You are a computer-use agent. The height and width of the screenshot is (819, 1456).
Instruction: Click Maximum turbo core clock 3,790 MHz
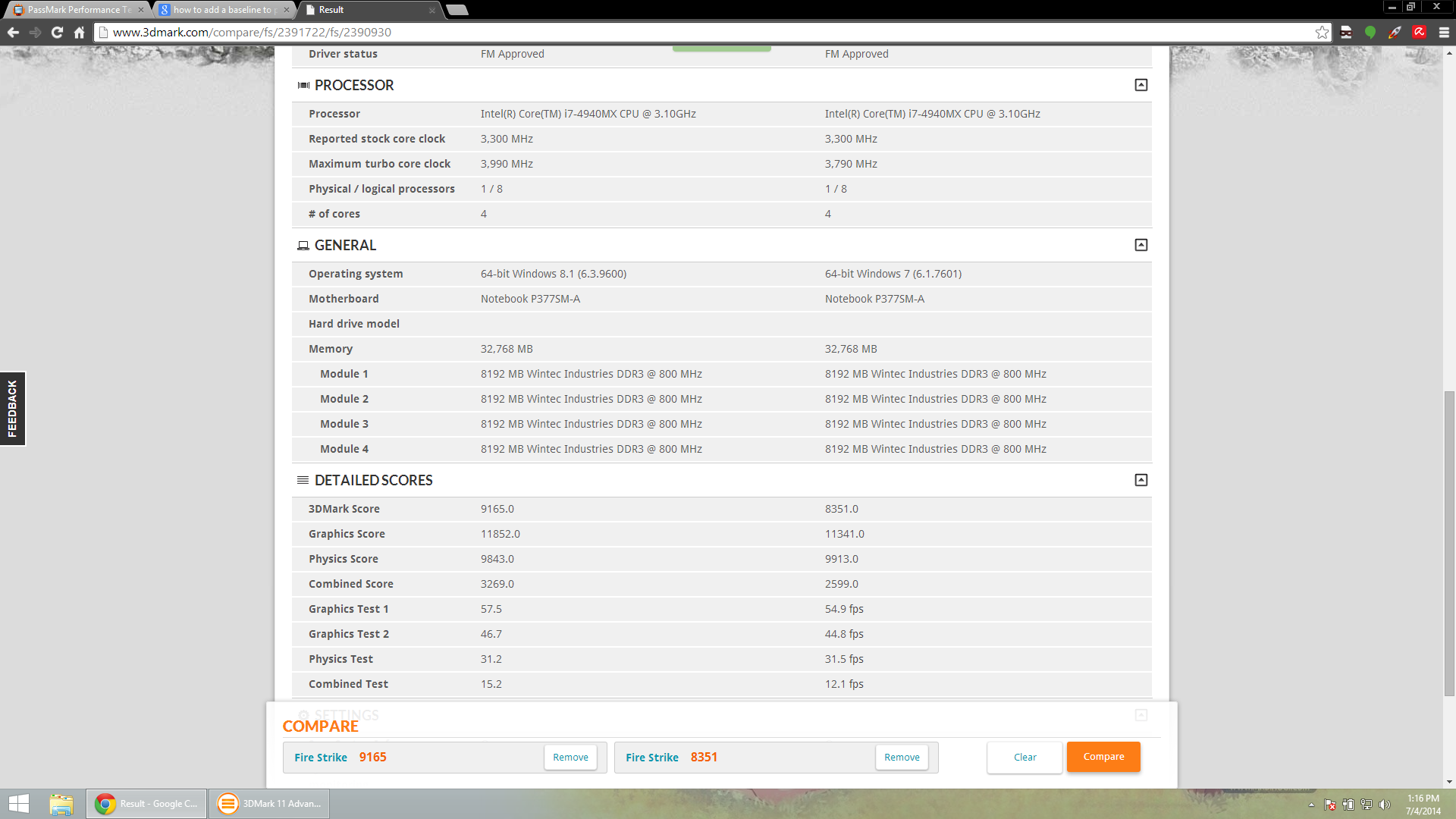point(851,164)
